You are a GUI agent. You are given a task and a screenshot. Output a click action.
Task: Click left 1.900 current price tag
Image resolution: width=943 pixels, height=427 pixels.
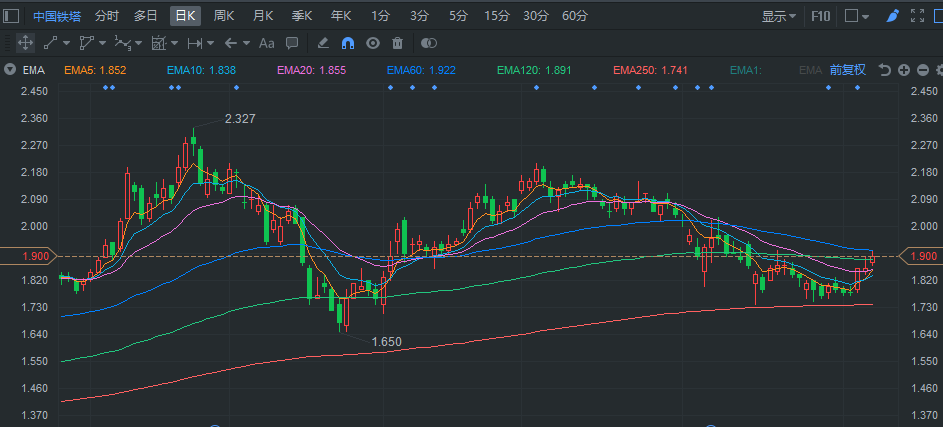pyautogui.click(x=29, y=257)
